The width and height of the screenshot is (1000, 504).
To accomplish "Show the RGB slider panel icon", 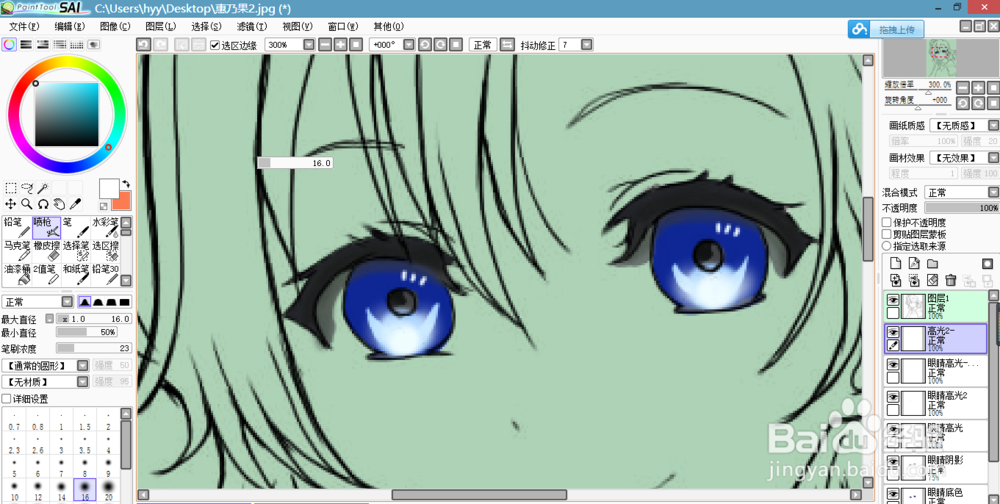I will point(26,44).
